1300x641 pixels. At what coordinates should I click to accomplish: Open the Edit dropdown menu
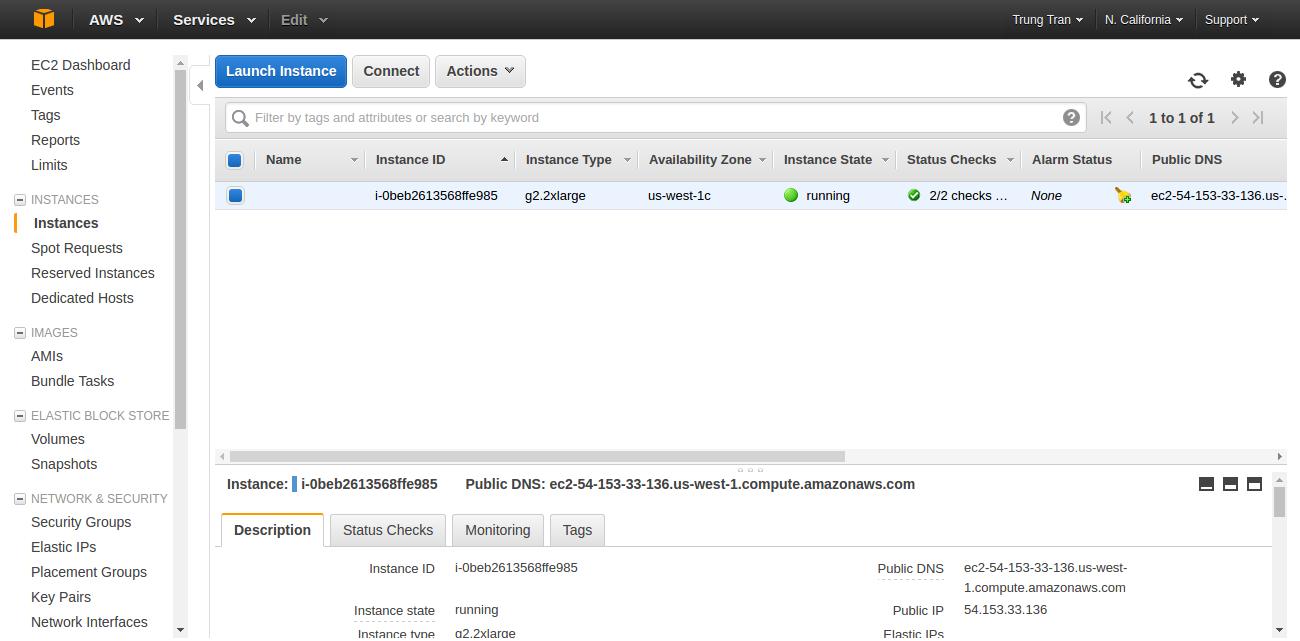(x=304, y=19)
